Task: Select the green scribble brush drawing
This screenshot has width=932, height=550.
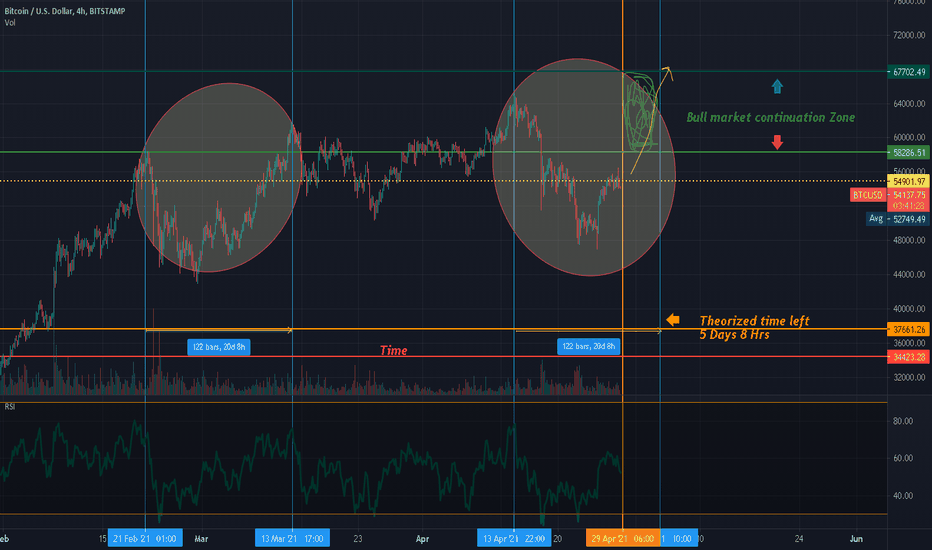Action: pyautogui.click(x=641, y=111)
